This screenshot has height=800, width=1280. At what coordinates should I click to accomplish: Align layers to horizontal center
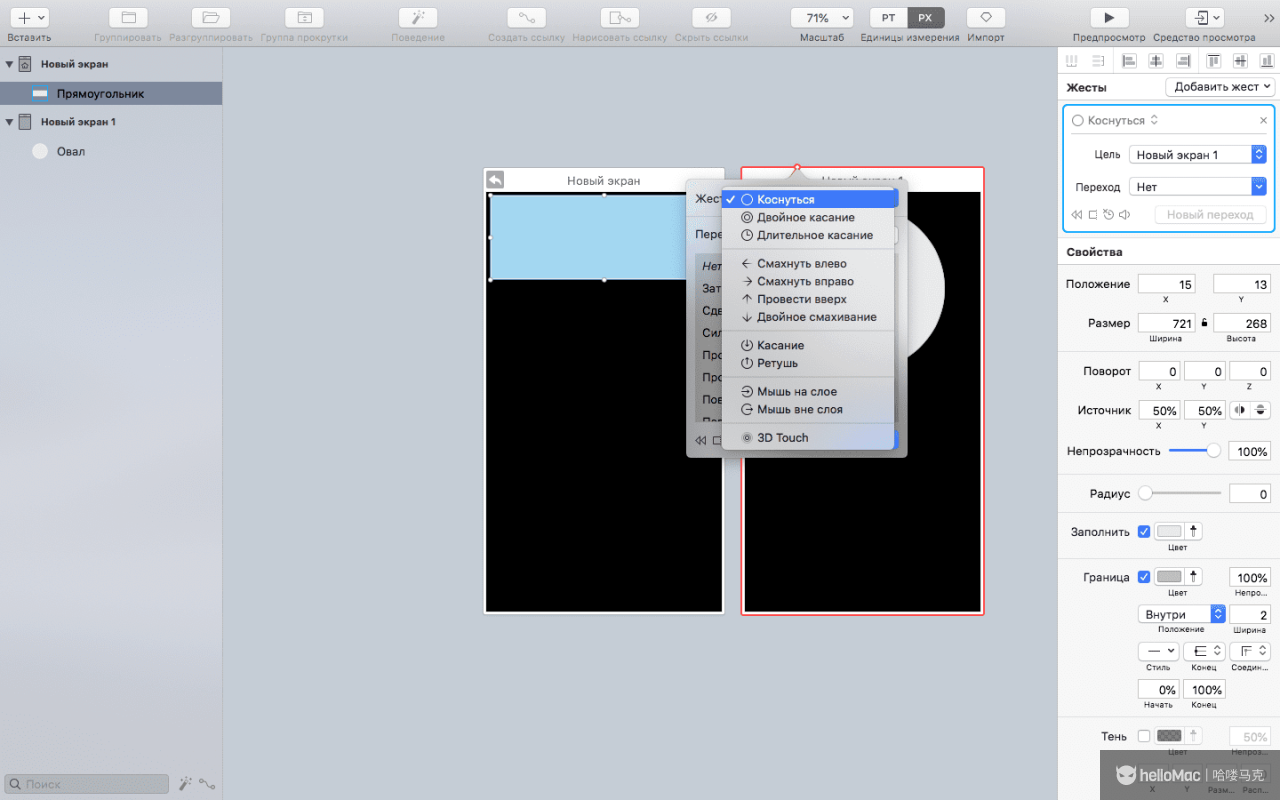pos(1157,61)
